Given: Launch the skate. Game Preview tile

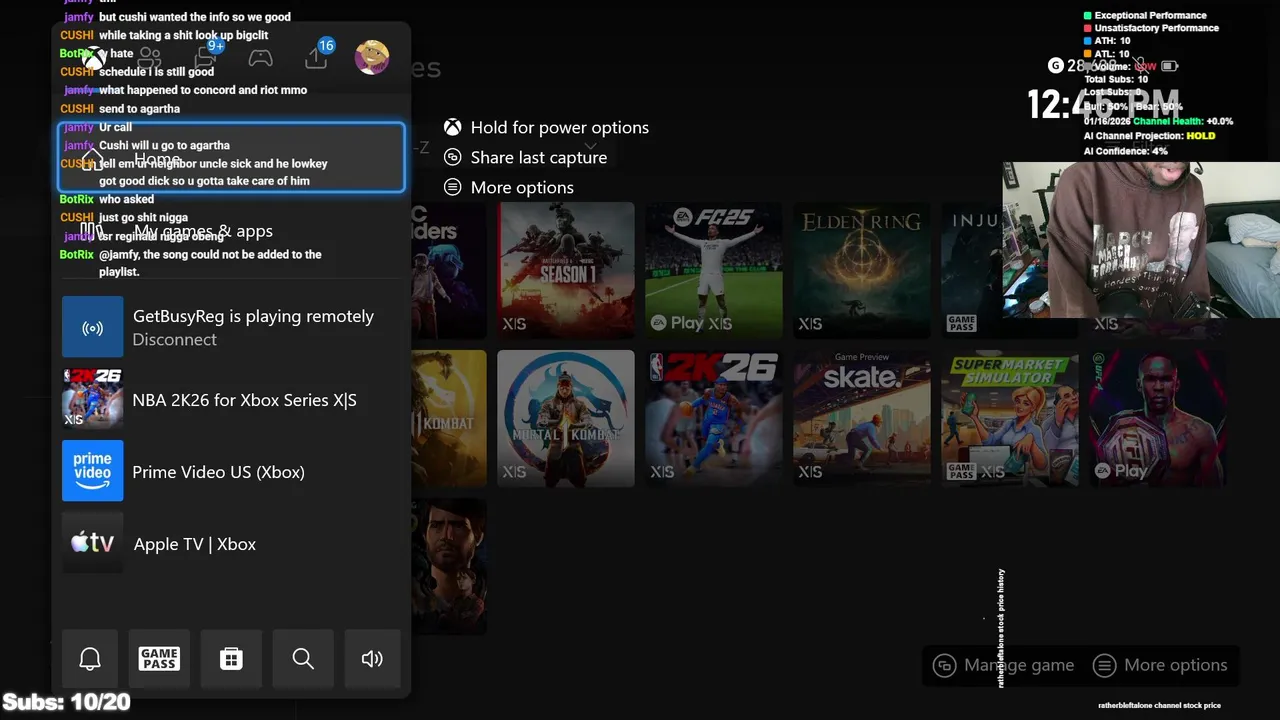Looking at the screenshot, I should coord(862,418).
